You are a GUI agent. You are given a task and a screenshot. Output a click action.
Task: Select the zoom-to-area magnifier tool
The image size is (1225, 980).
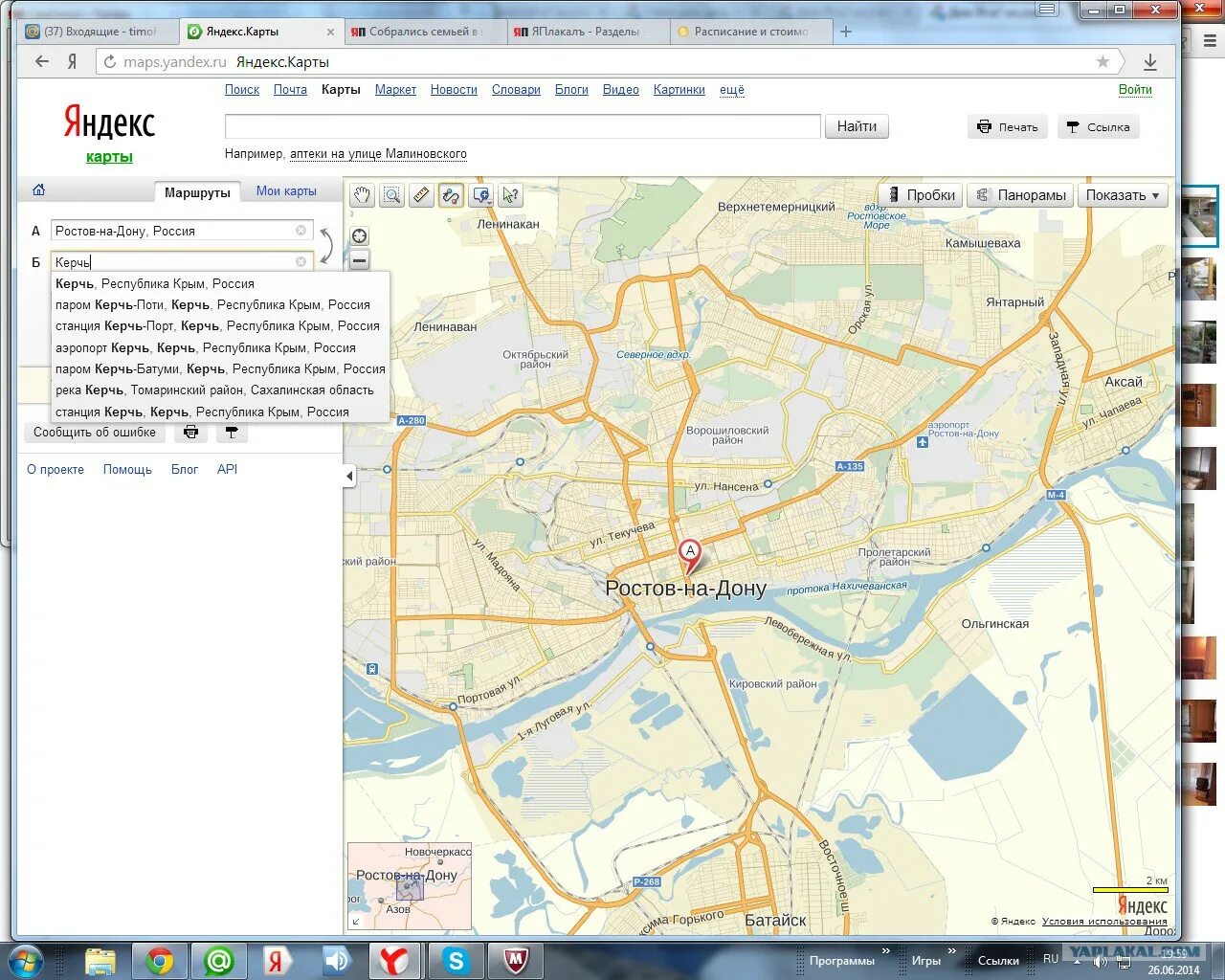pyautogui.click(x=391, y=195)
